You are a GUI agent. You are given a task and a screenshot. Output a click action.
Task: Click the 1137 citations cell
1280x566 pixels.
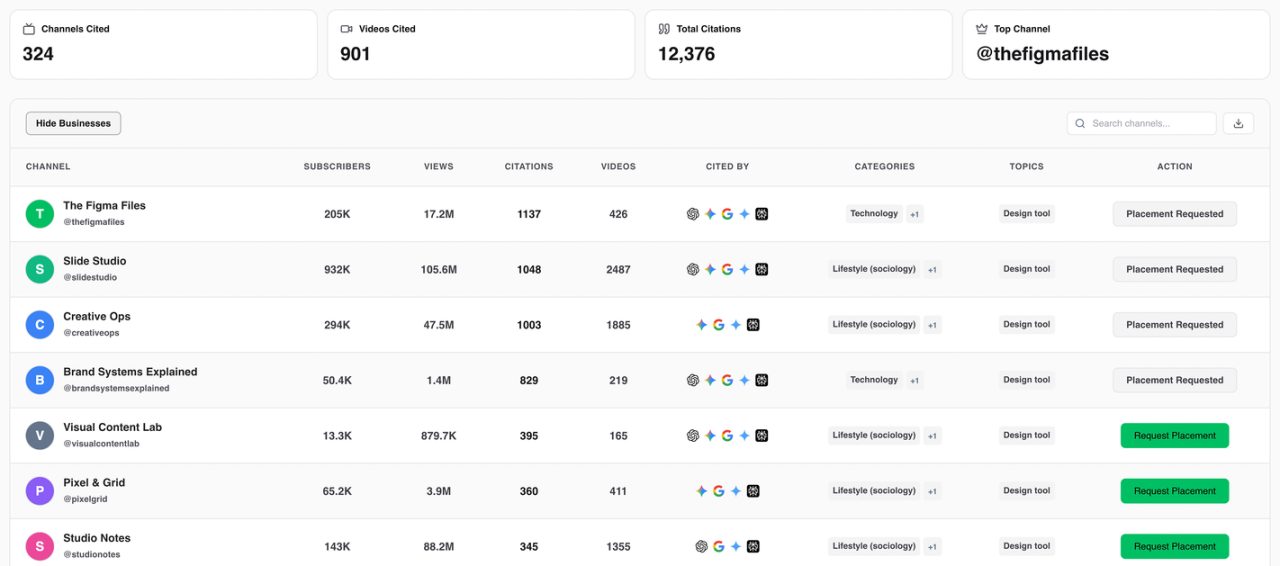pos(529,214)
